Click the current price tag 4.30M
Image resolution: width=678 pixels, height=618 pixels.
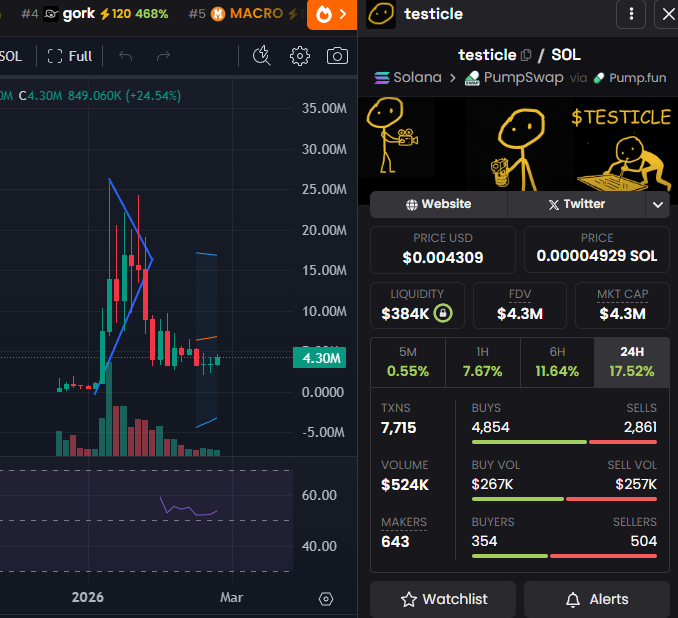click(x=320, y=358)
